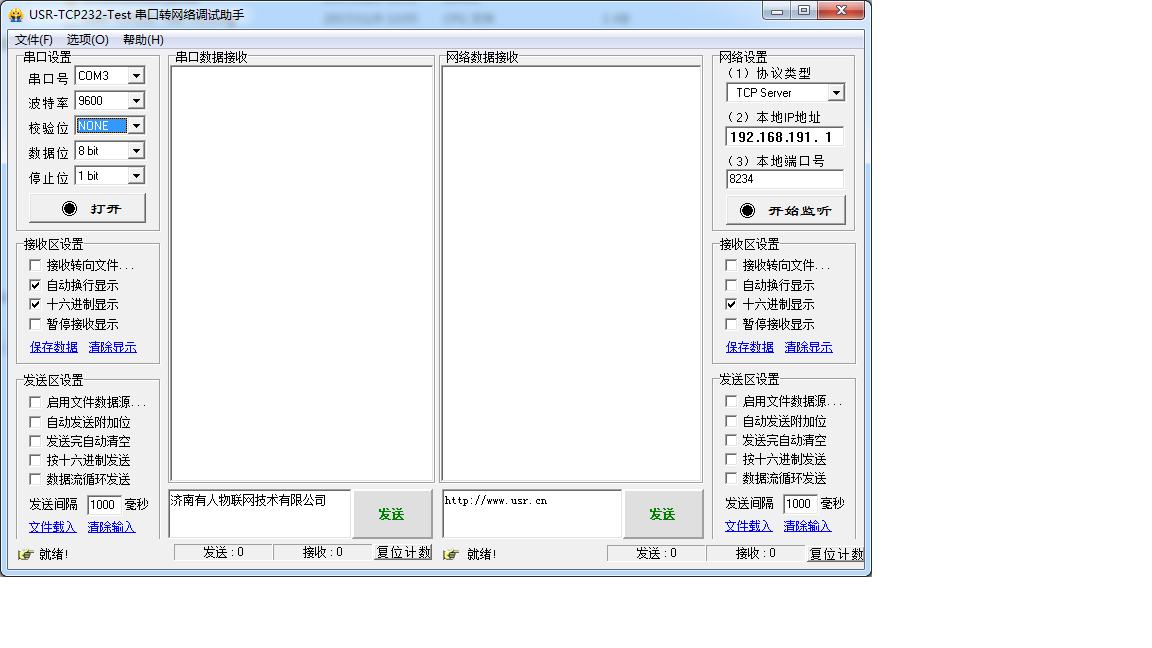Click serial side 保存数据 link
The height and width of the screenshot is (648, 1152).
[x=54, y=347]
